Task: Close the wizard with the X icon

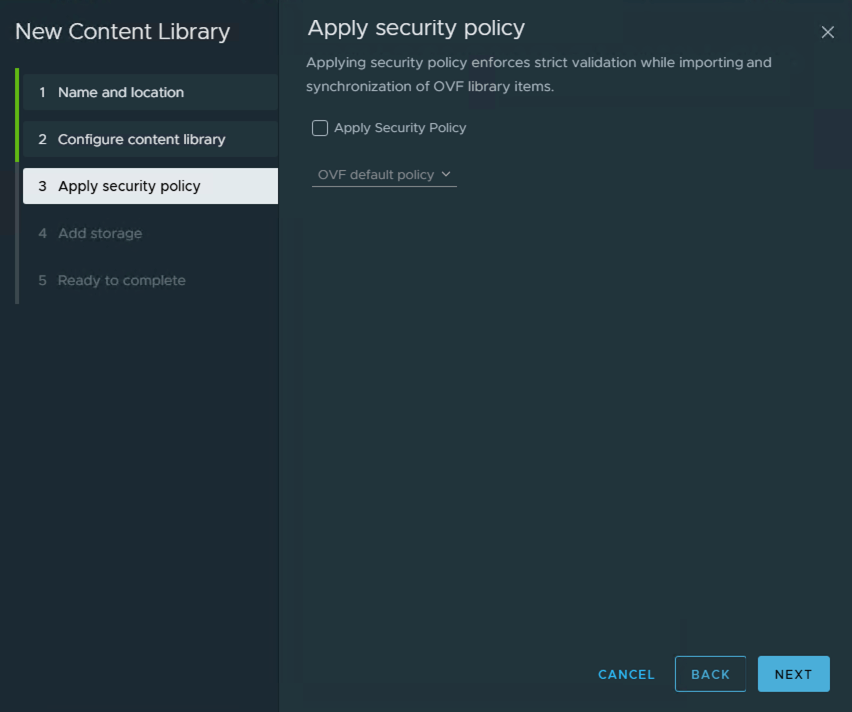Action: [x=827, y=32]
